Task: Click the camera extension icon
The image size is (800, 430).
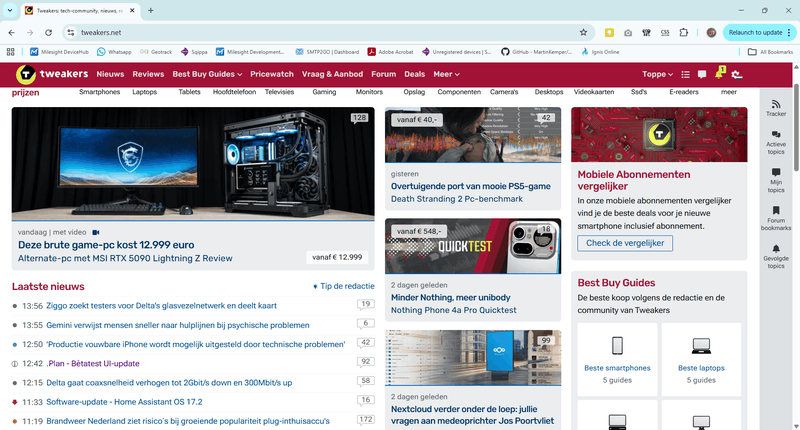Action: (x=628, y=33)
